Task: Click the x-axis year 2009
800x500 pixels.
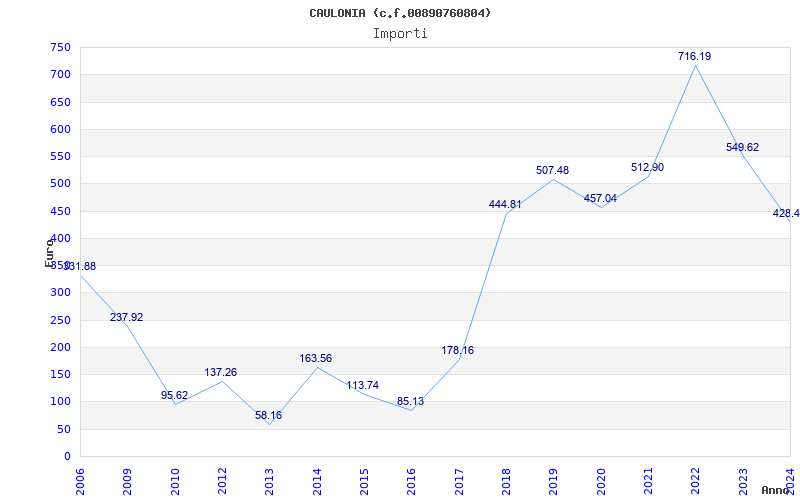Action: 127,482
